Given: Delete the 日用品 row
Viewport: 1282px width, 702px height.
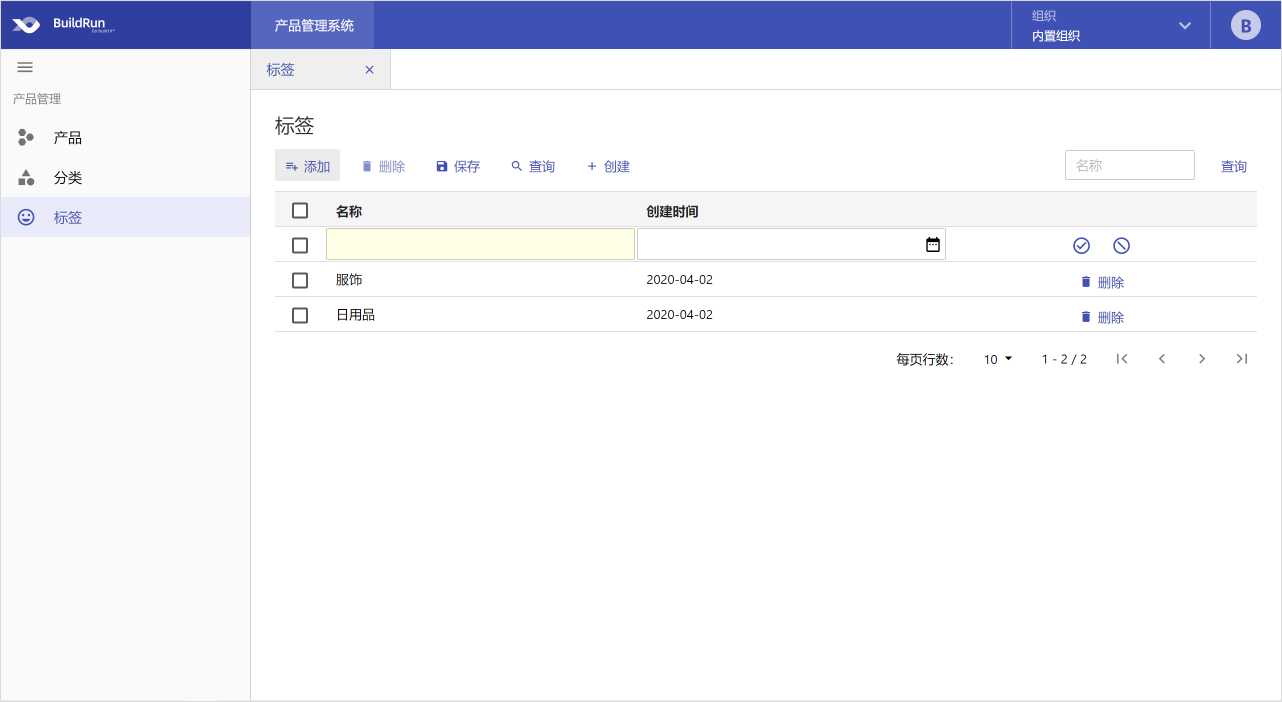Looking at the screenshot, I should tap(1102, 317).
